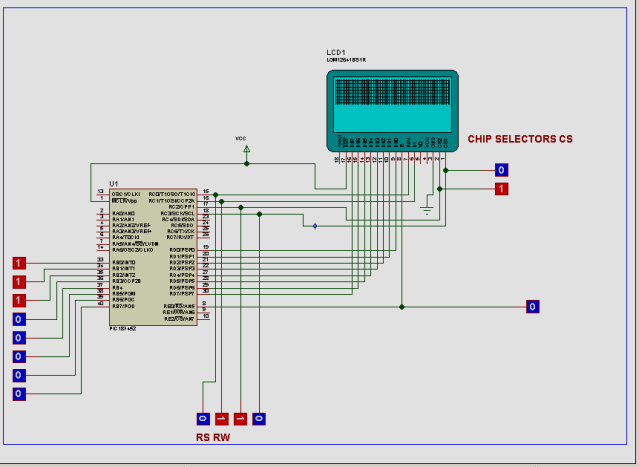Viewport: 639px width, 467px height.
Task: Toggle logic state on the RE0 line
Action: 533,306
